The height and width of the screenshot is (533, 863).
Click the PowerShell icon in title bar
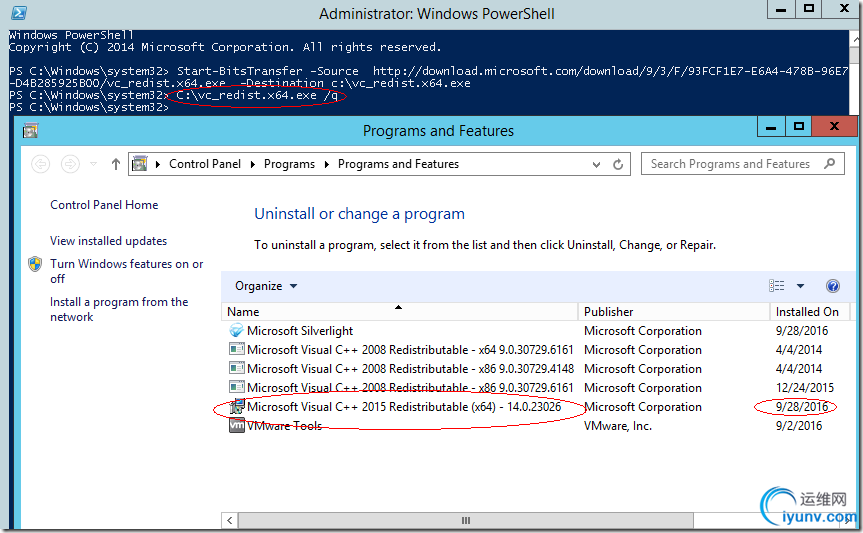19,12
